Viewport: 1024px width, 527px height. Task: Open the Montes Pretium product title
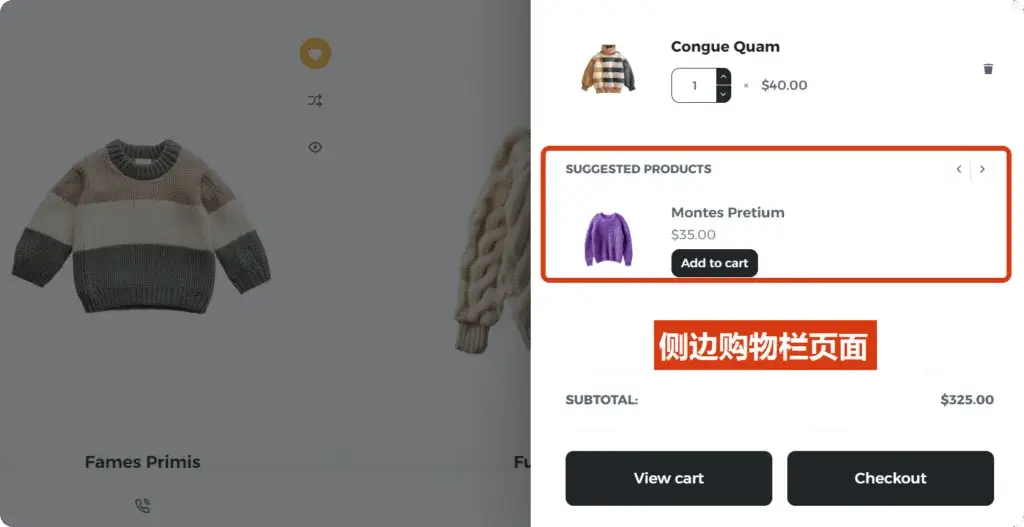(x=728, y=212)
